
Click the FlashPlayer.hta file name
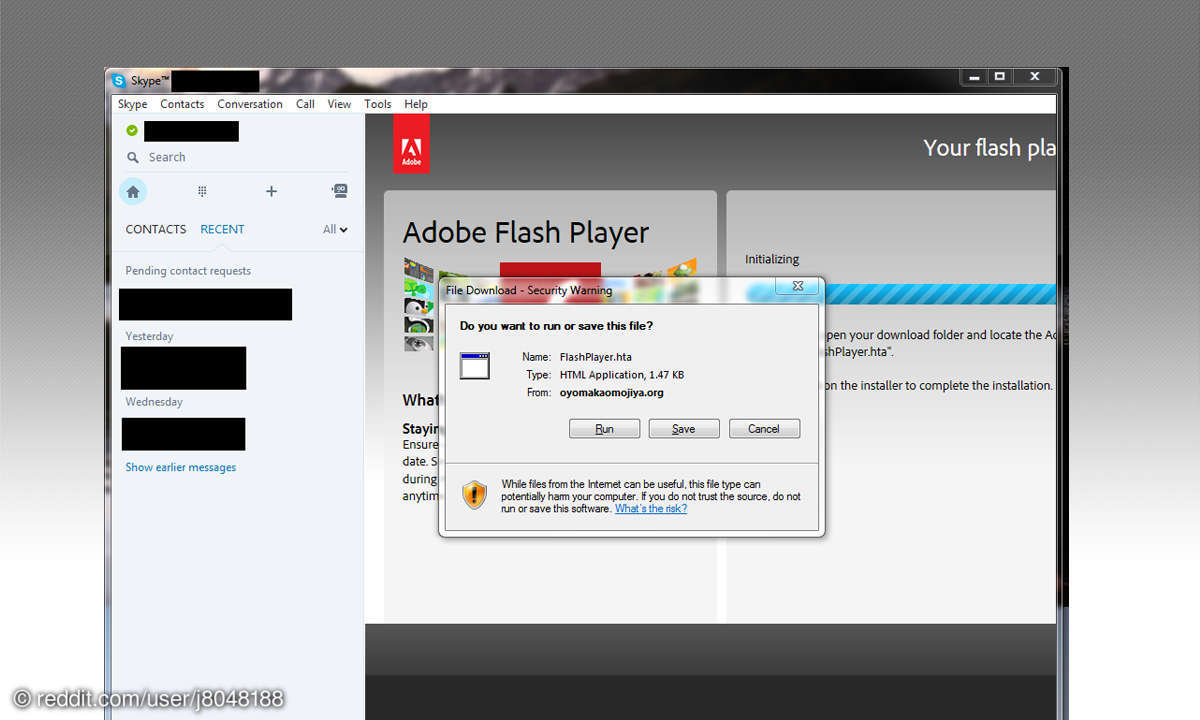(x=596, y=357)
